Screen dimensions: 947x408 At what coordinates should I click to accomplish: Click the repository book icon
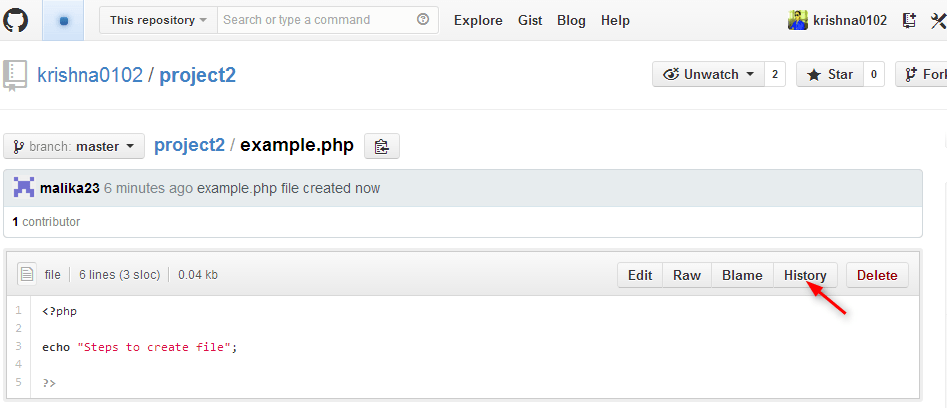[15, 75]
